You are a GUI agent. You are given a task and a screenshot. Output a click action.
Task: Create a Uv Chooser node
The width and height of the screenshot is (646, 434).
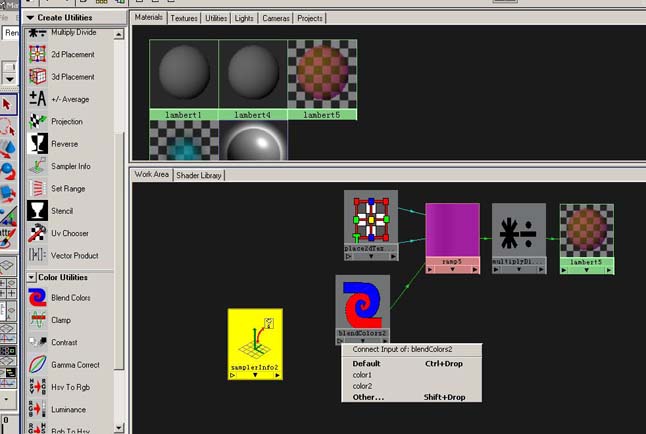[x=37, y=233]
